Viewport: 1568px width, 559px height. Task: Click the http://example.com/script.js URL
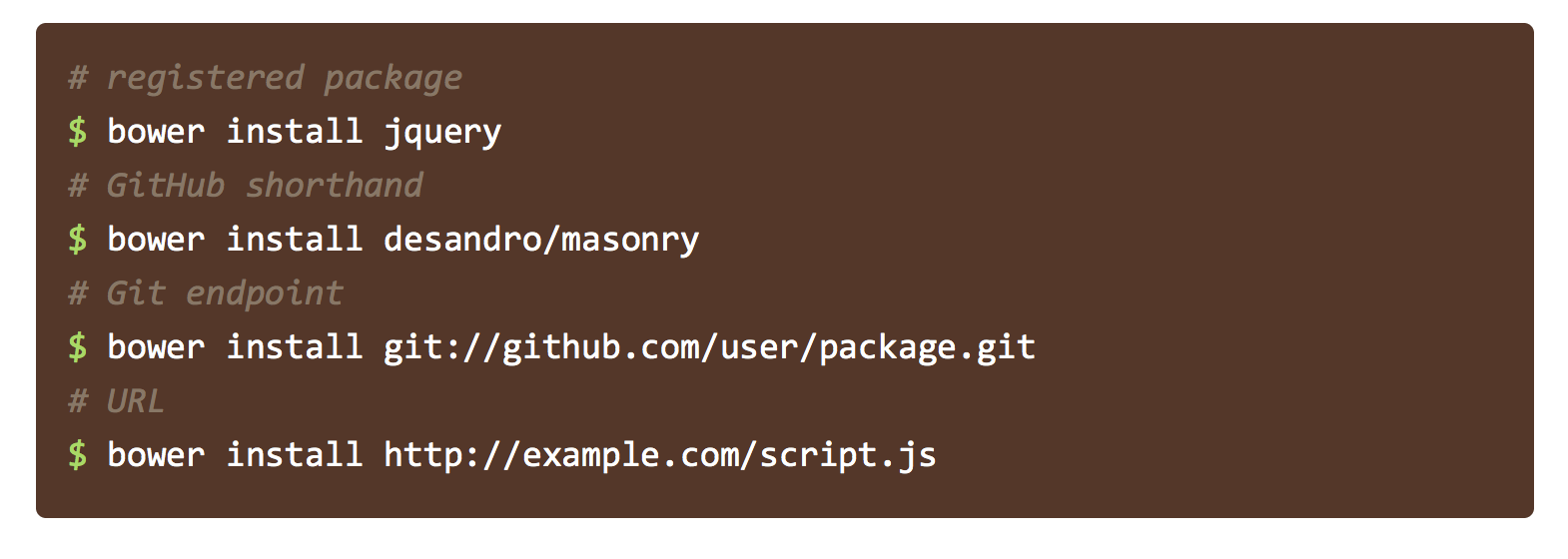tap(660, 455)
